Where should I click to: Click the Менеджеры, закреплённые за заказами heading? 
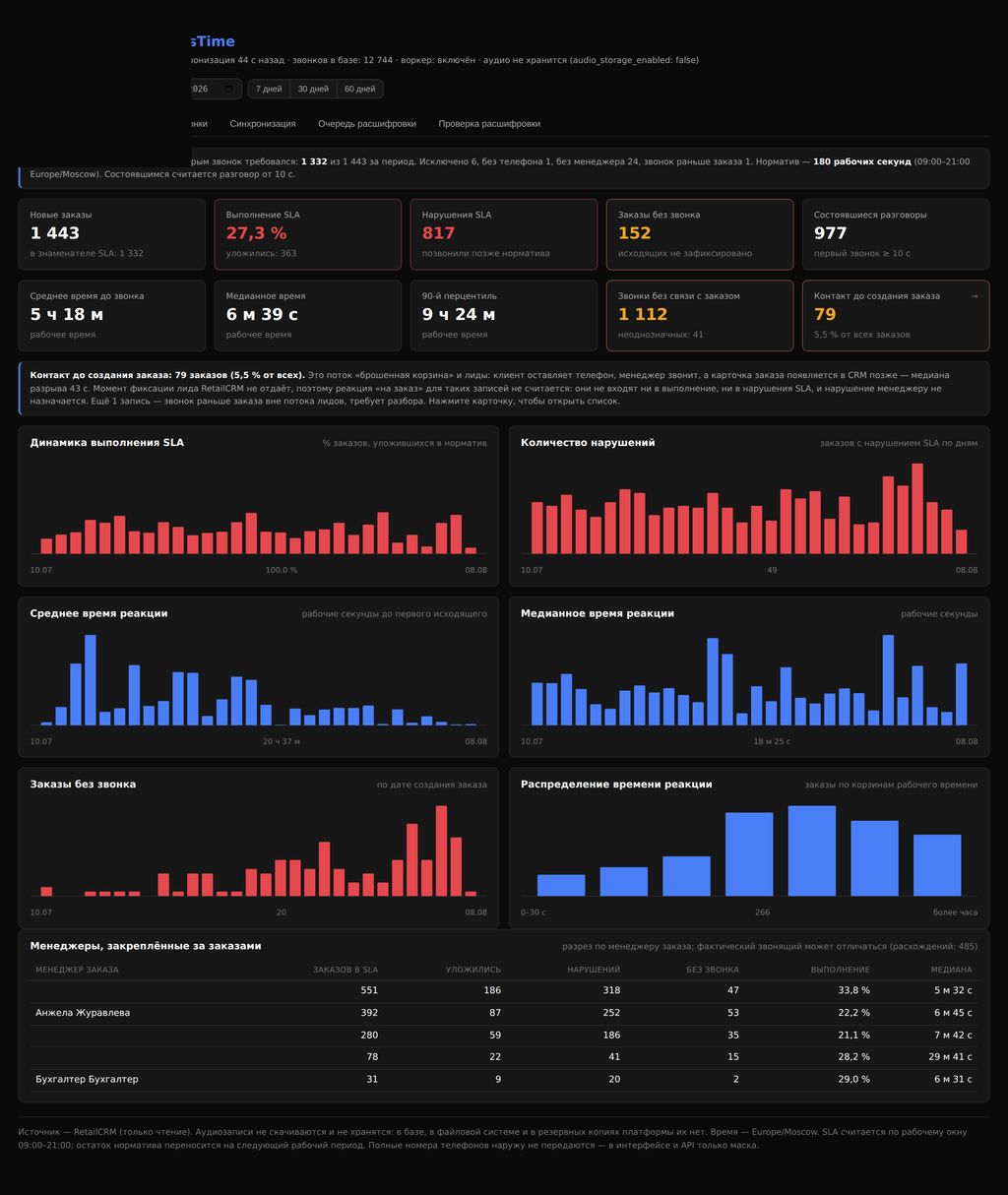pos(146,946)
